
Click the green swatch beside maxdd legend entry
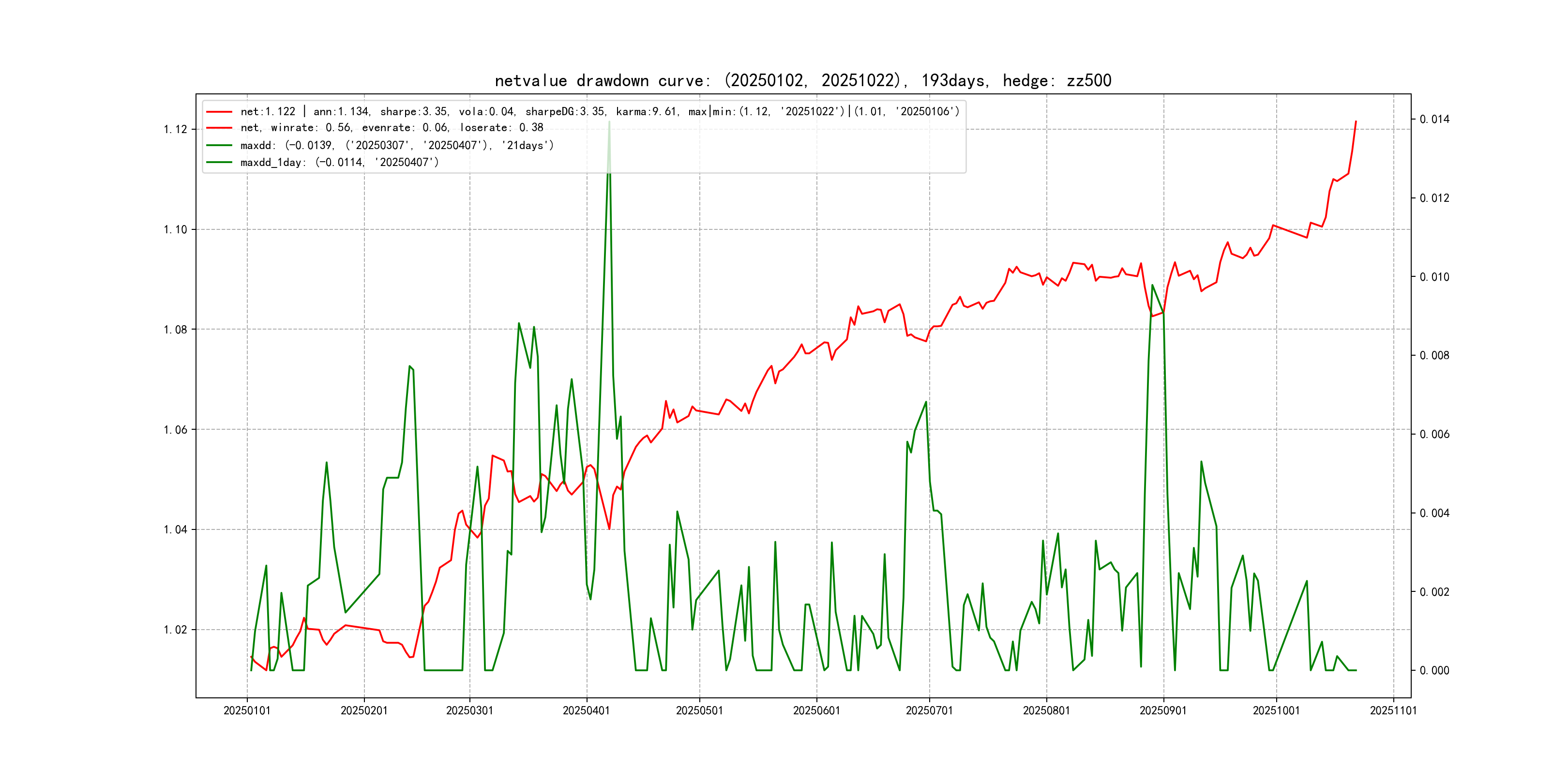coord(219,146)
